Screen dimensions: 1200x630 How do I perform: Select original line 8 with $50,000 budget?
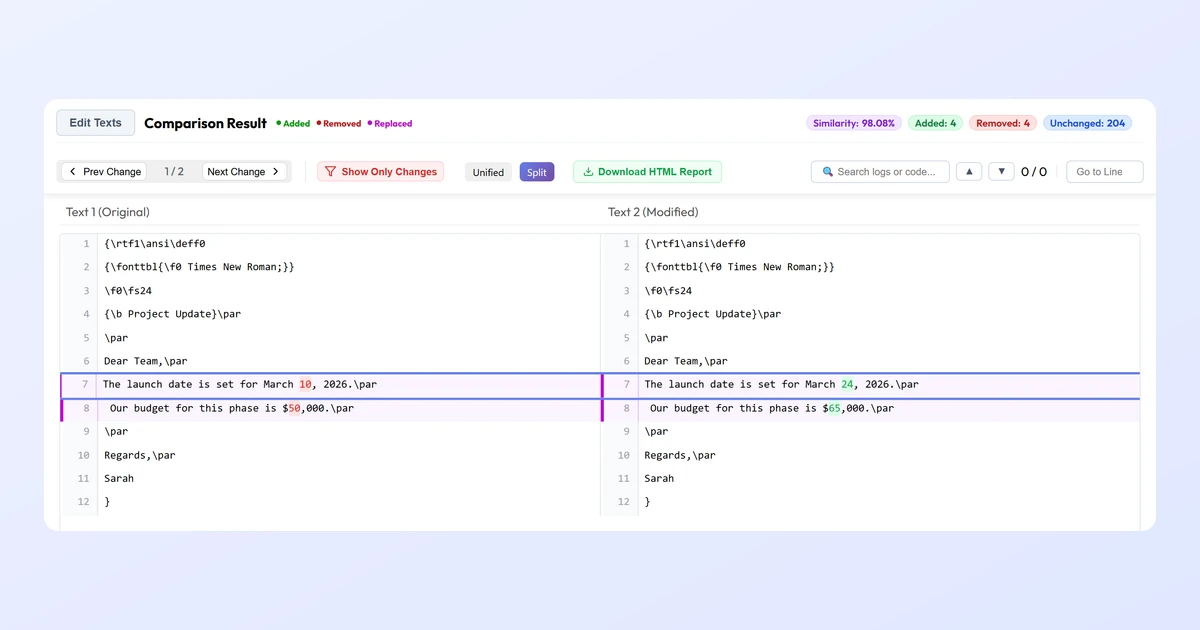(x=330, y=408)
